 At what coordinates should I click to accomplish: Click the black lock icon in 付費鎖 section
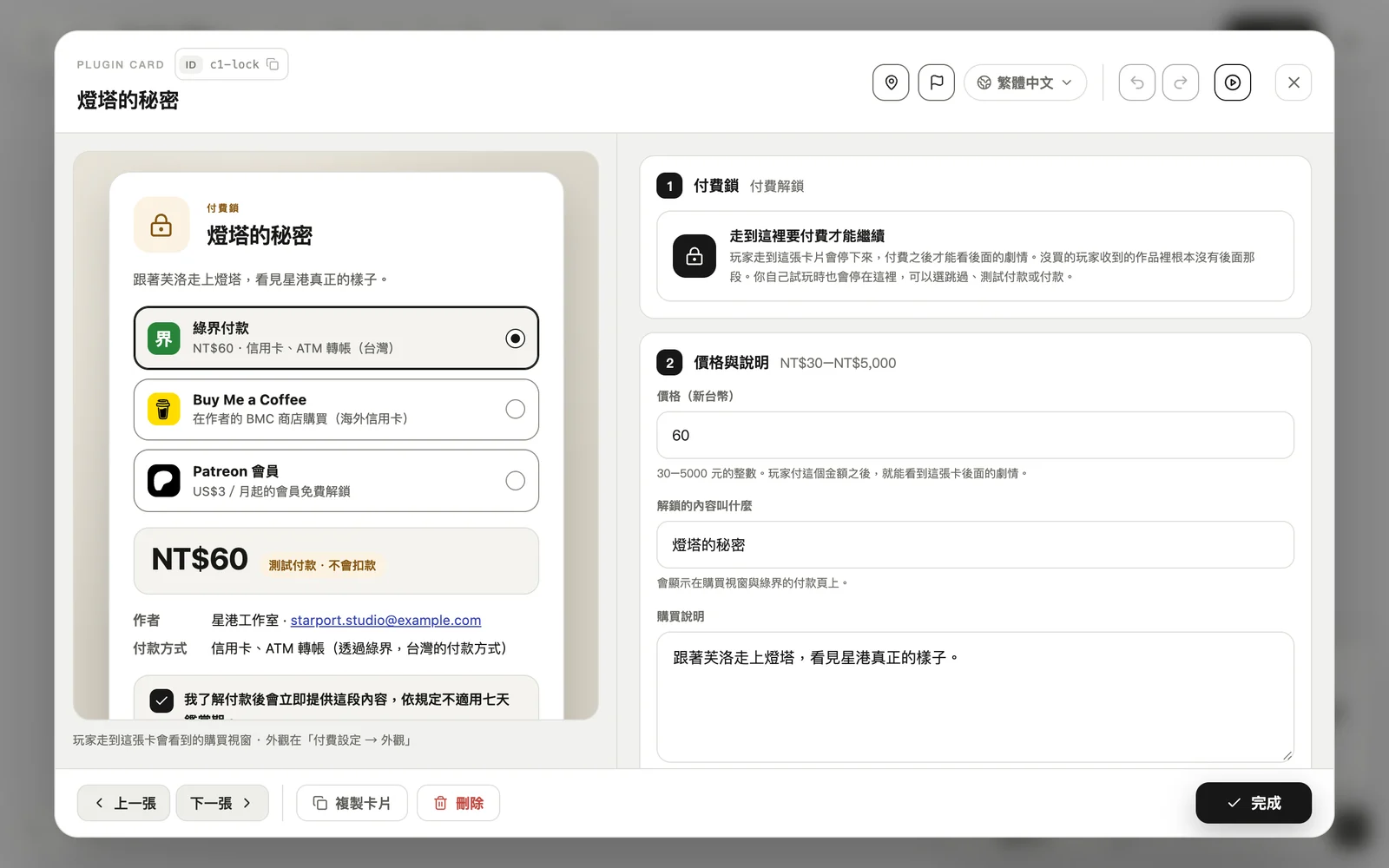[x=694, y=256]
